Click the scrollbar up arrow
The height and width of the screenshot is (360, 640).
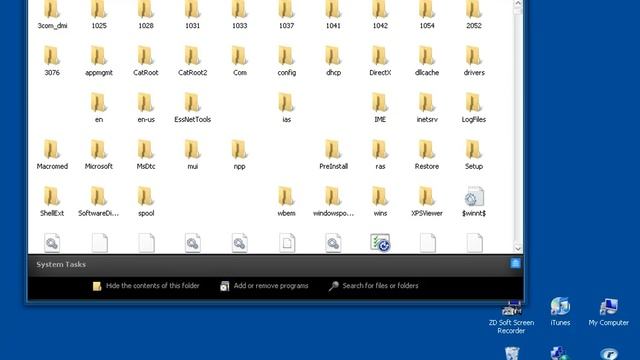click(518, 3)
